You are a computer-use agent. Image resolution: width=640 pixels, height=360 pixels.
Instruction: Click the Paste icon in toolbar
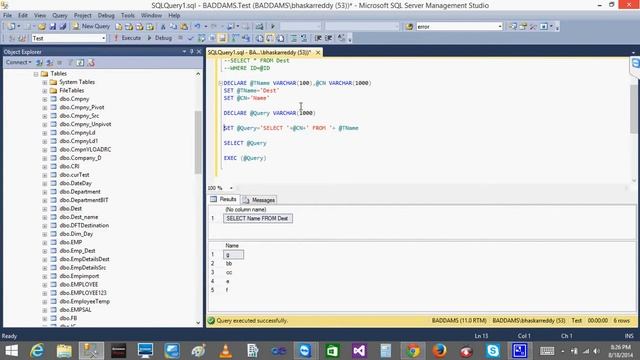[184, 27]
